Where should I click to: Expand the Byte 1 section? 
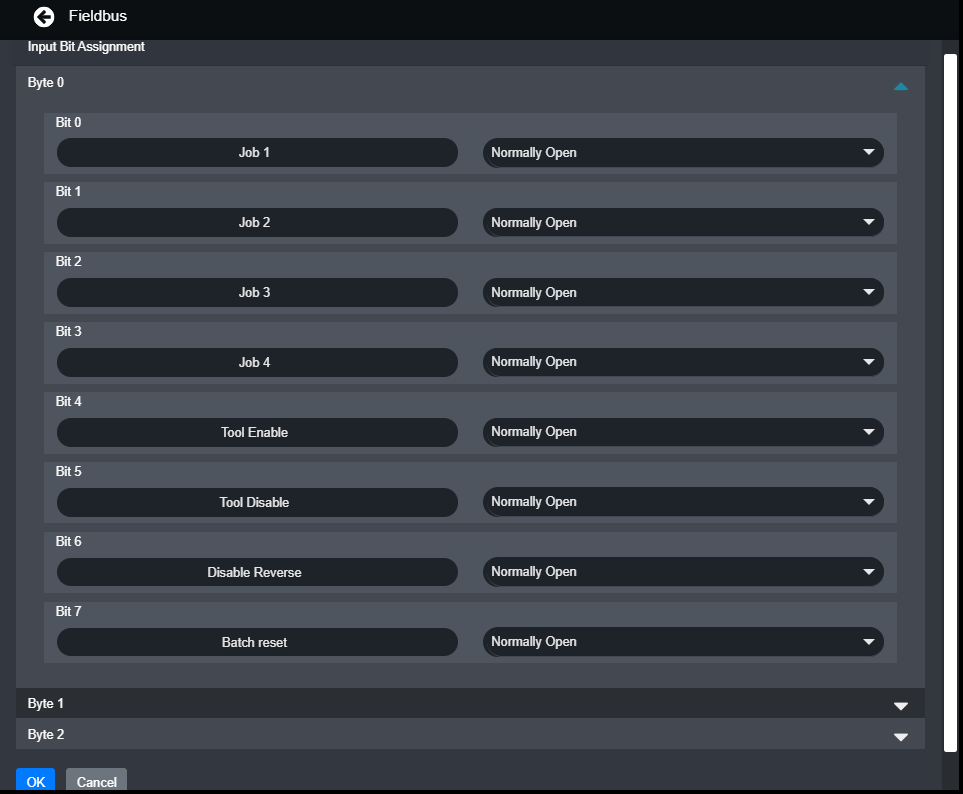pos(900,706)
